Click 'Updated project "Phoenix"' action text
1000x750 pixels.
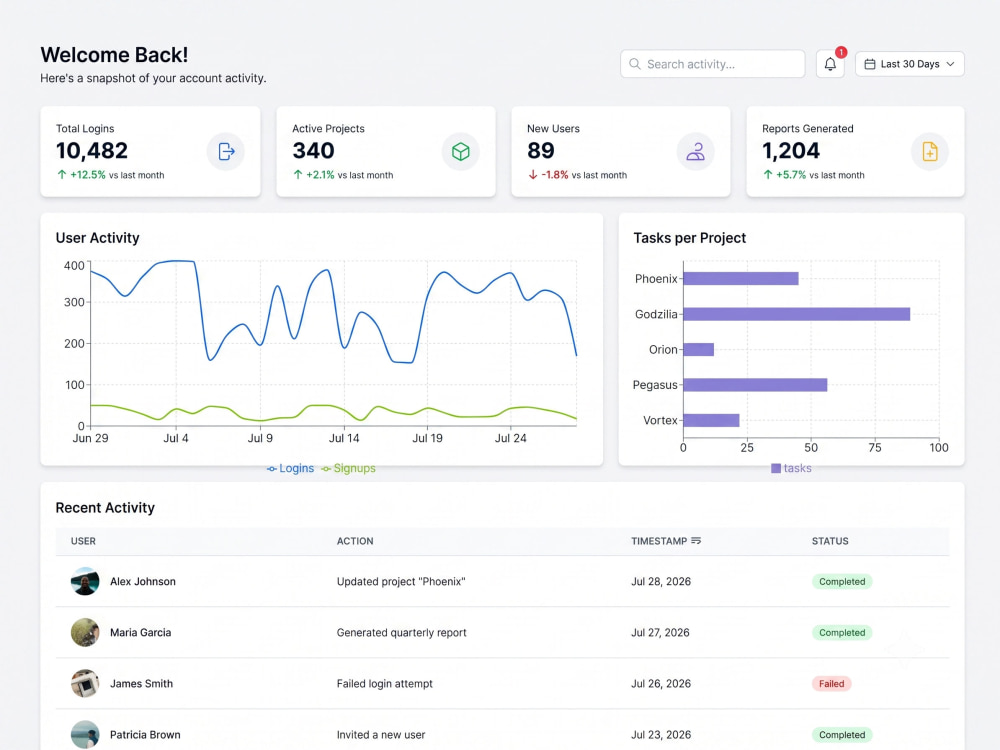[401, 581]
